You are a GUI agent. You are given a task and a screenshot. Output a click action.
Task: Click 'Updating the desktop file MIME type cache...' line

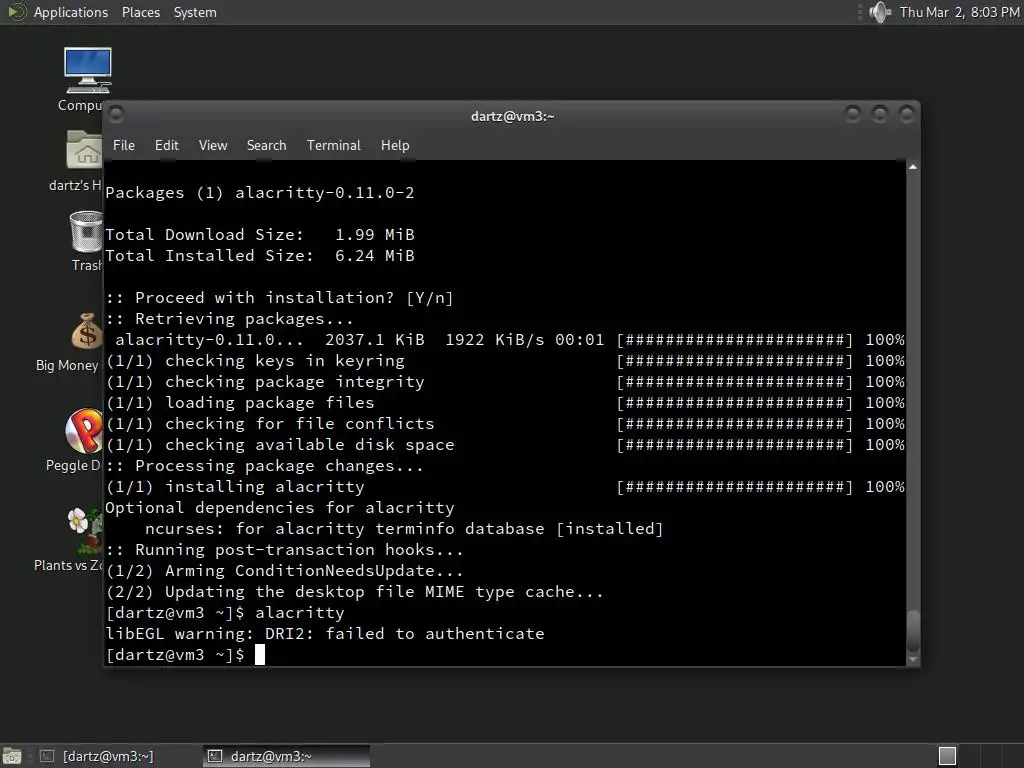(355, 592)
